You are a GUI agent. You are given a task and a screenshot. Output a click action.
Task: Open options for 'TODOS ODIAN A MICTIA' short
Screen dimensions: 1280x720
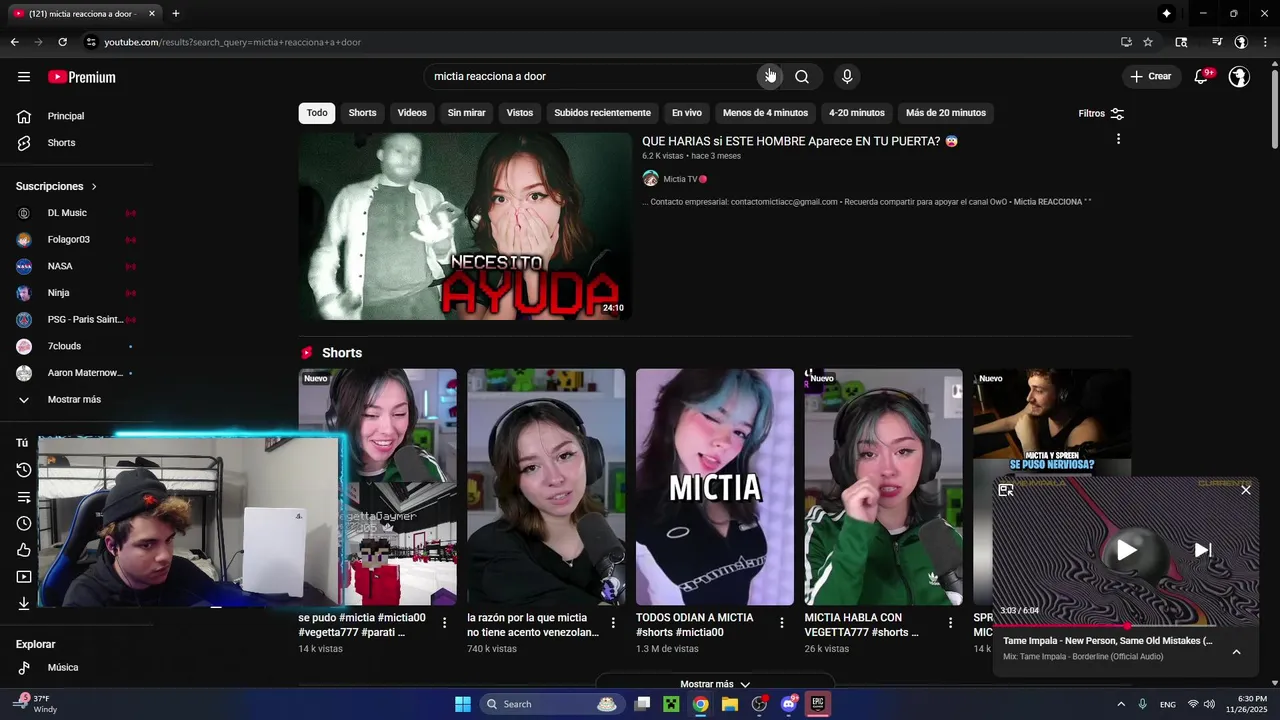[782, 623]
